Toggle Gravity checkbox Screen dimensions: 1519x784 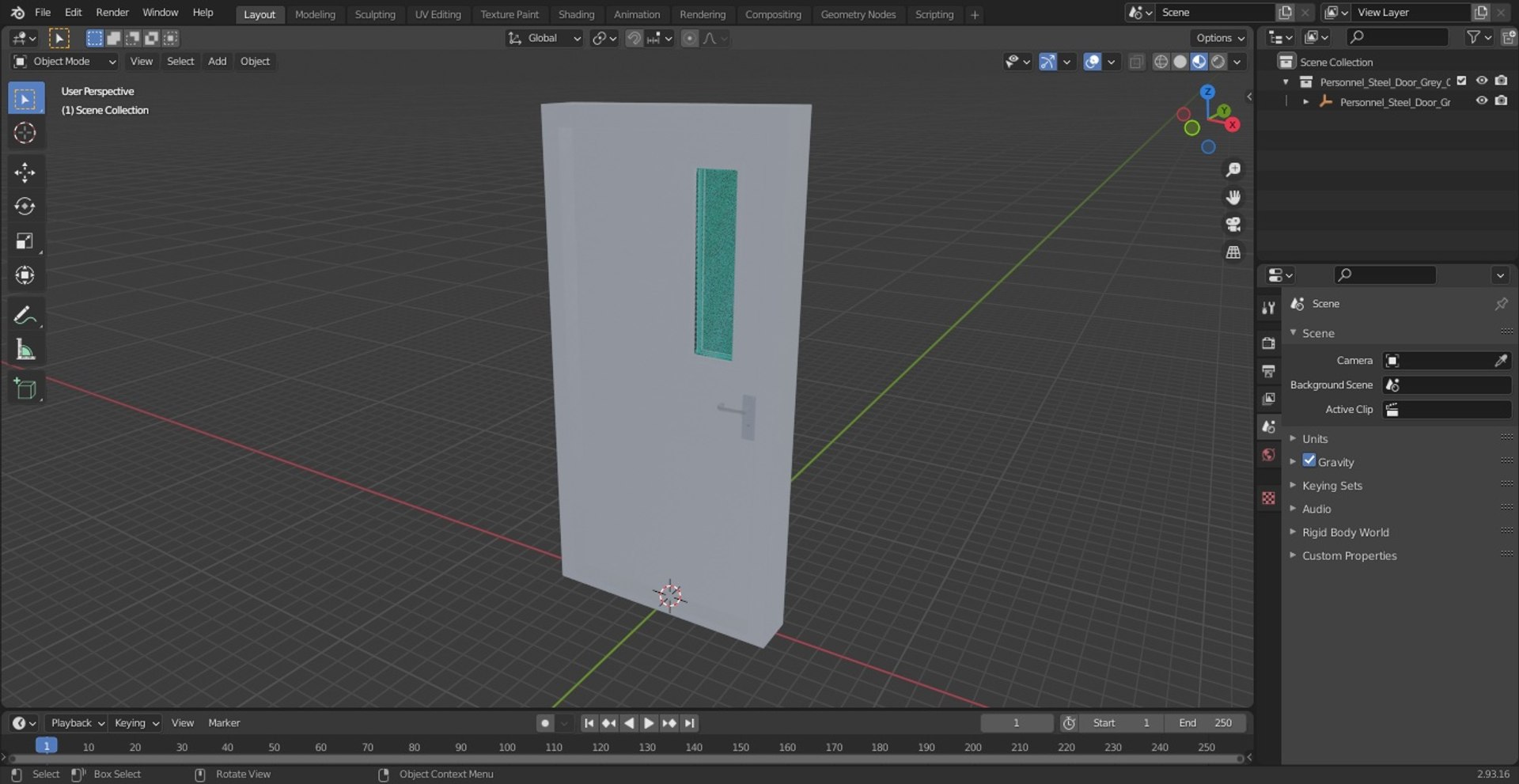pyautogui.click(x=1309, y=460)
